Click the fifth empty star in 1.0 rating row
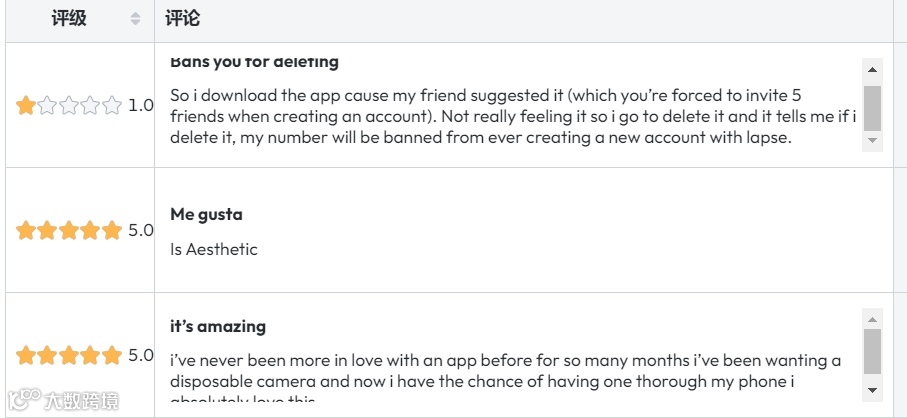Viewport: 907px width, 418px height. [112, 105]
